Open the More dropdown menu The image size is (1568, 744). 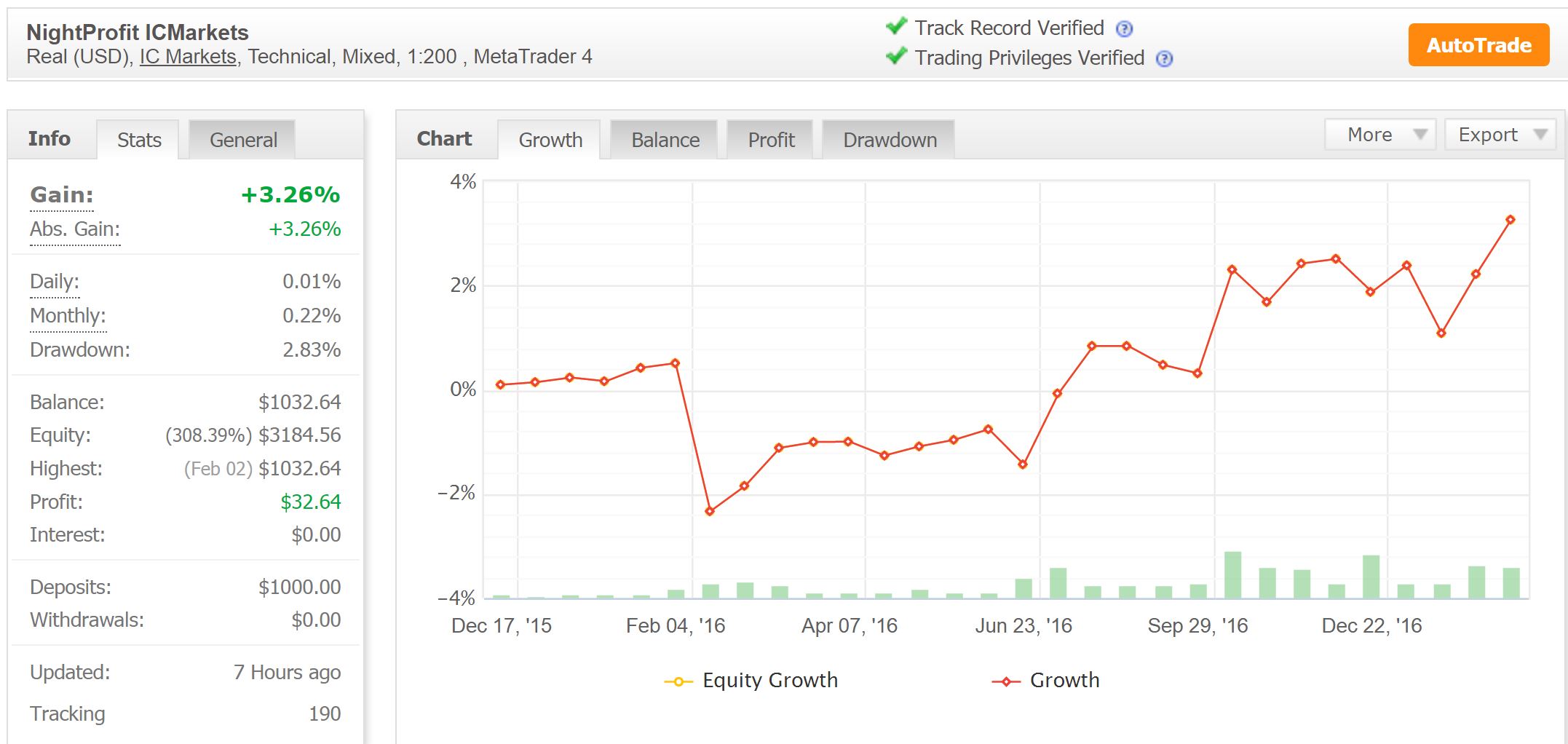tap(1379, 135)
